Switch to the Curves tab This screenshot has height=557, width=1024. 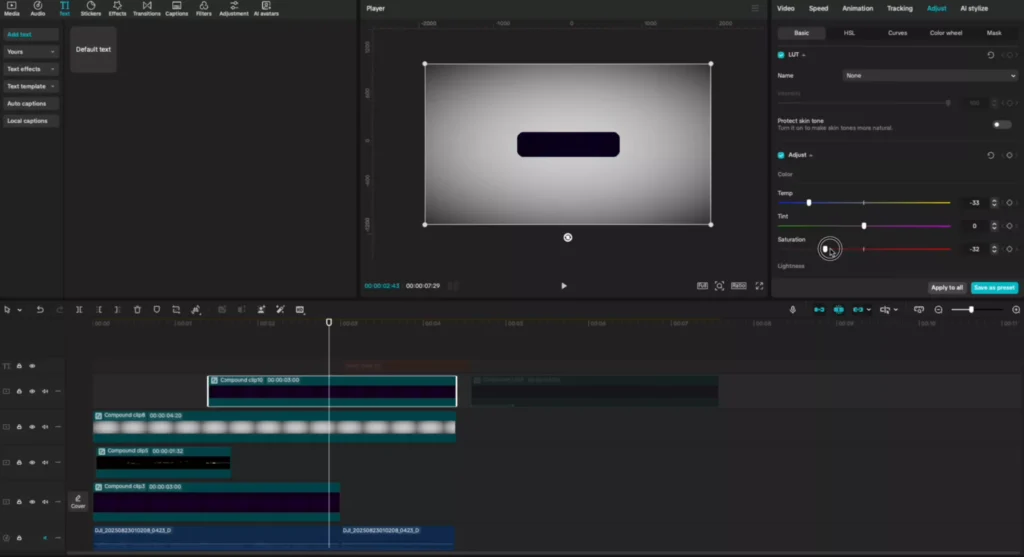tap(897, 33)
